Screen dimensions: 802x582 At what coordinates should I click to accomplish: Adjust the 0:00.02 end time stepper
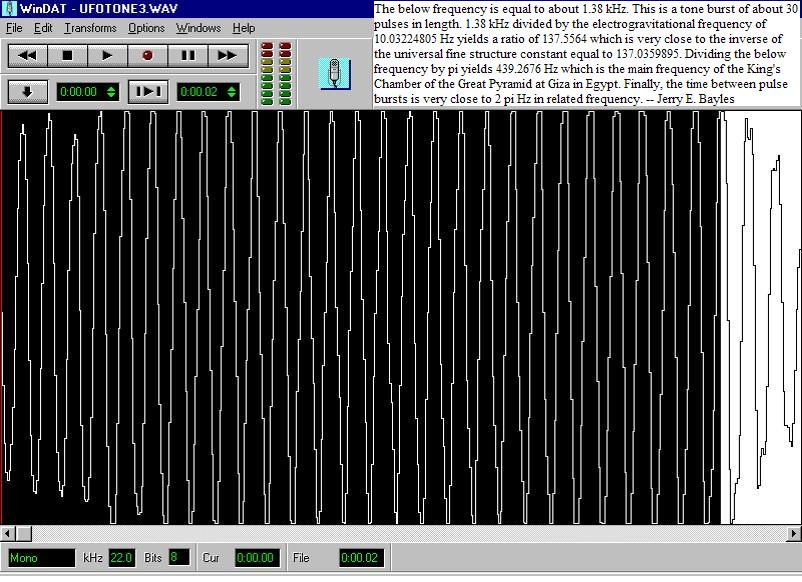pyautogui.click(x=232, y=92)
